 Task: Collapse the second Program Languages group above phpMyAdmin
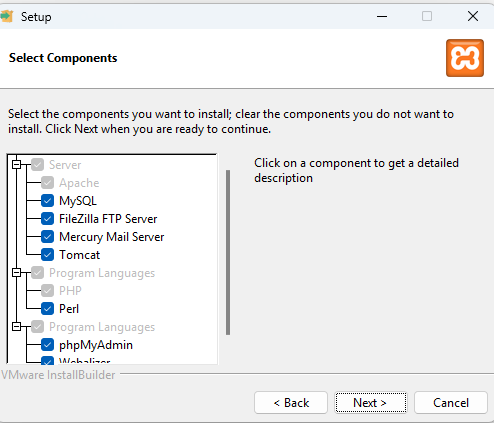[16, 327]
